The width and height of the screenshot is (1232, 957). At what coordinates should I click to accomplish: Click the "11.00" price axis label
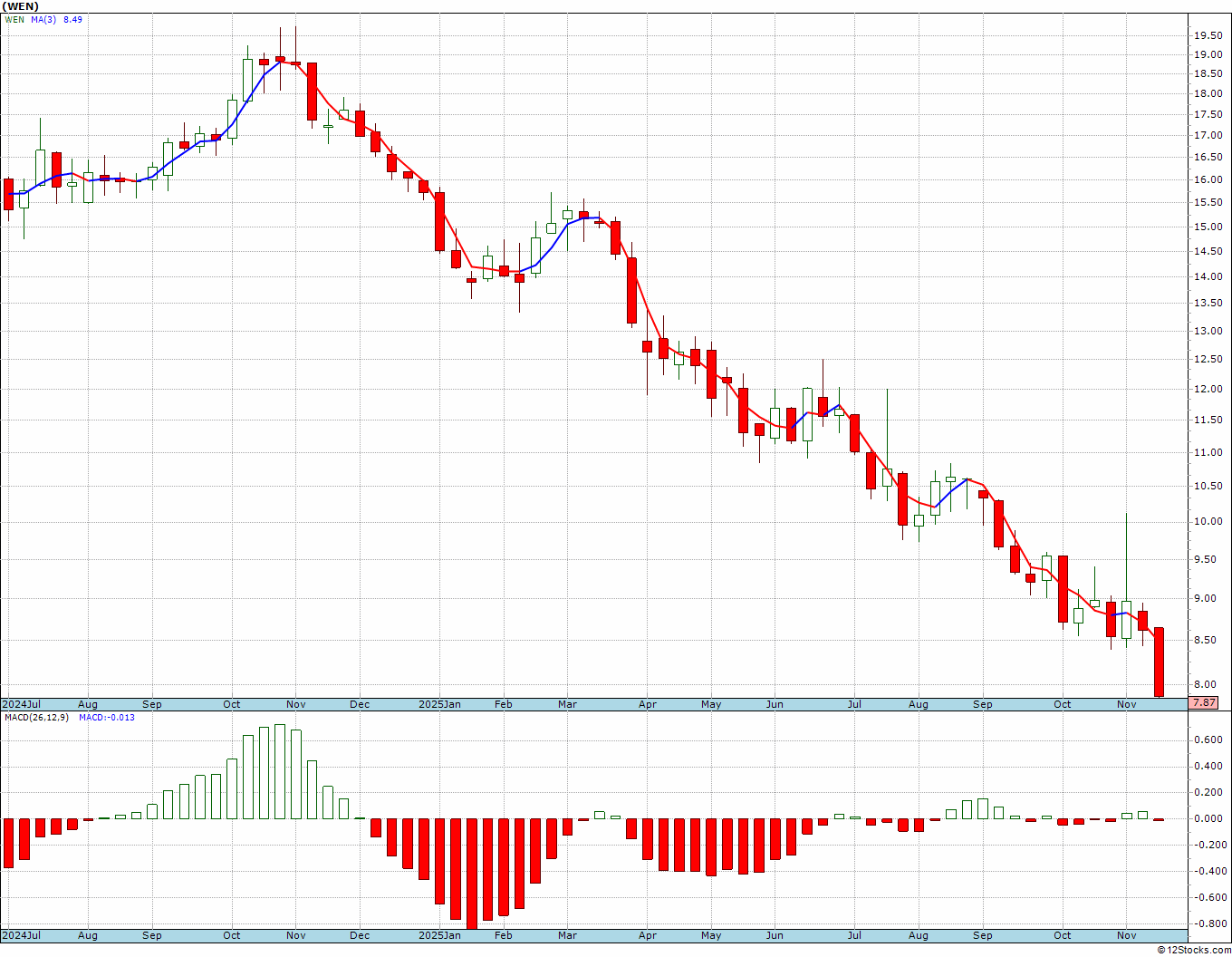[1208, 453]
